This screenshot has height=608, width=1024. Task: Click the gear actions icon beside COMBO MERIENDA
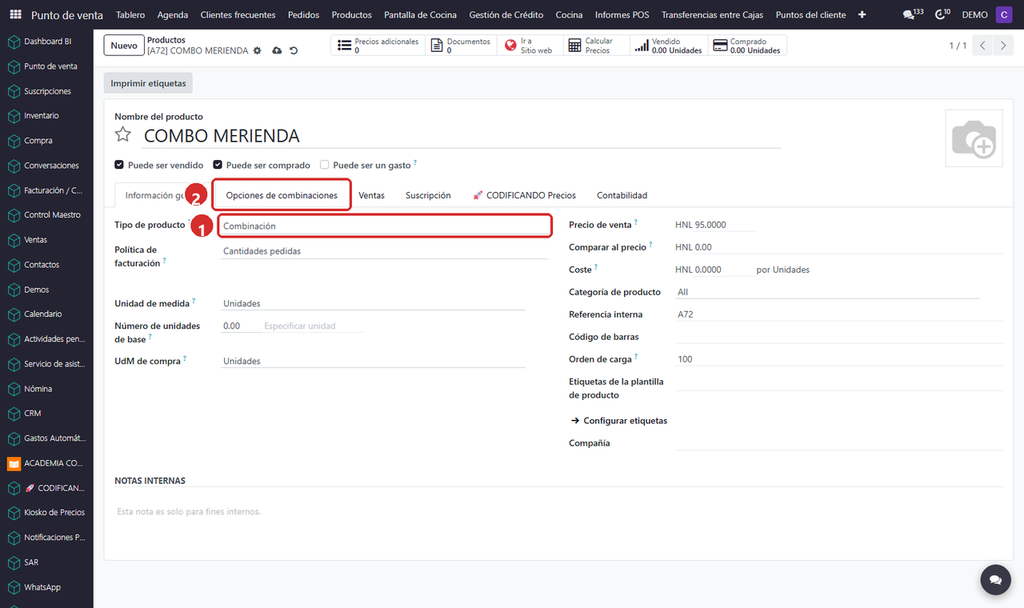point(257,50)
